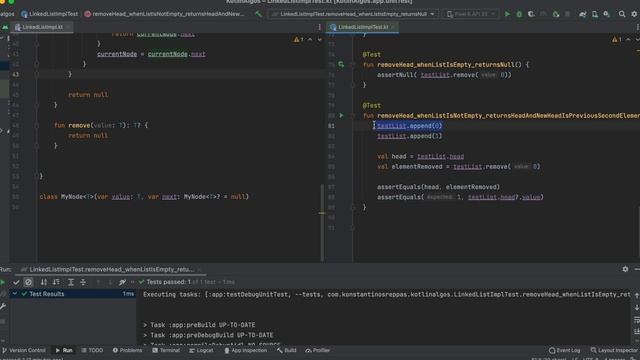Sort test results alphabetically

point(44,282)
